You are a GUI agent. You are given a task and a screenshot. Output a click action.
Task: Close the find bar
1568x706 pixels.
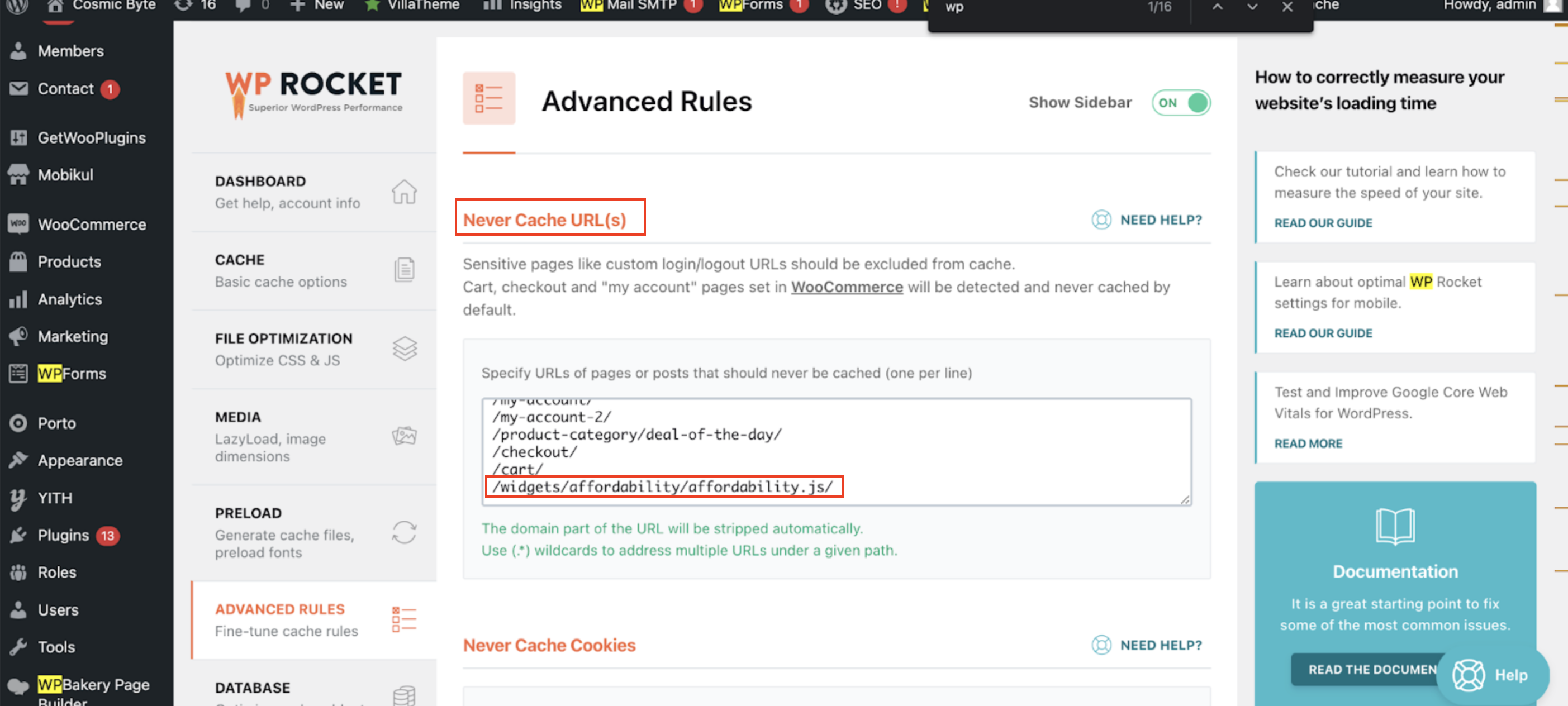[1287, 7]
